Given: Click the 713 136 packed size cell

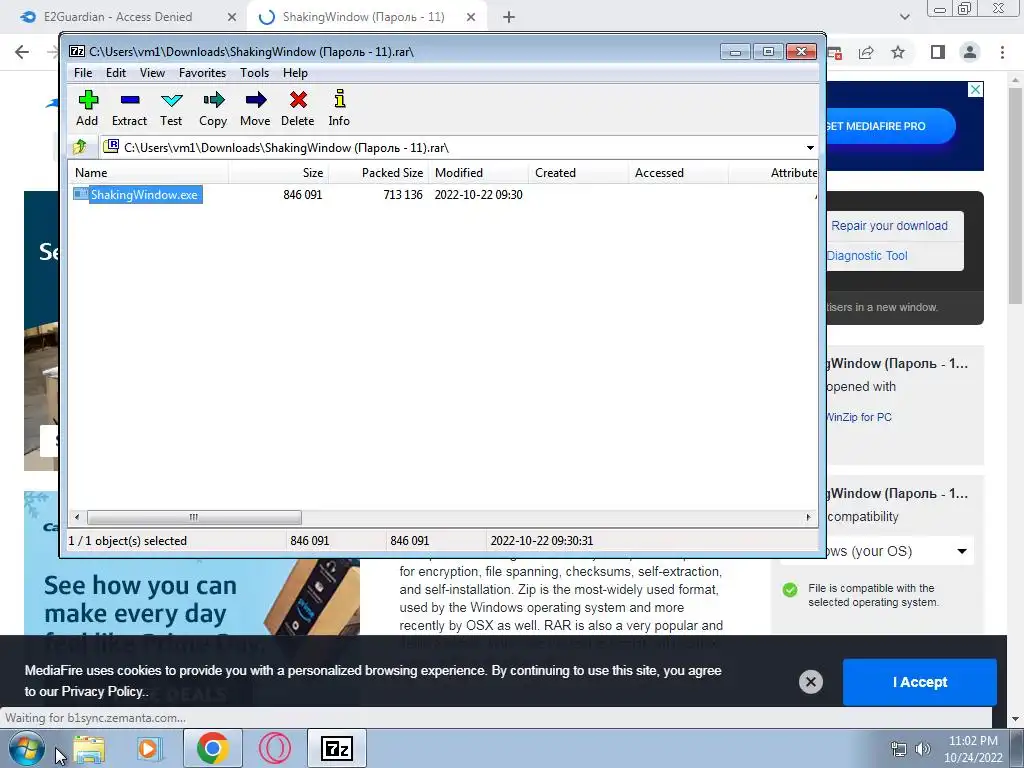Looking at the screenshot, I should tap(403, 195).
